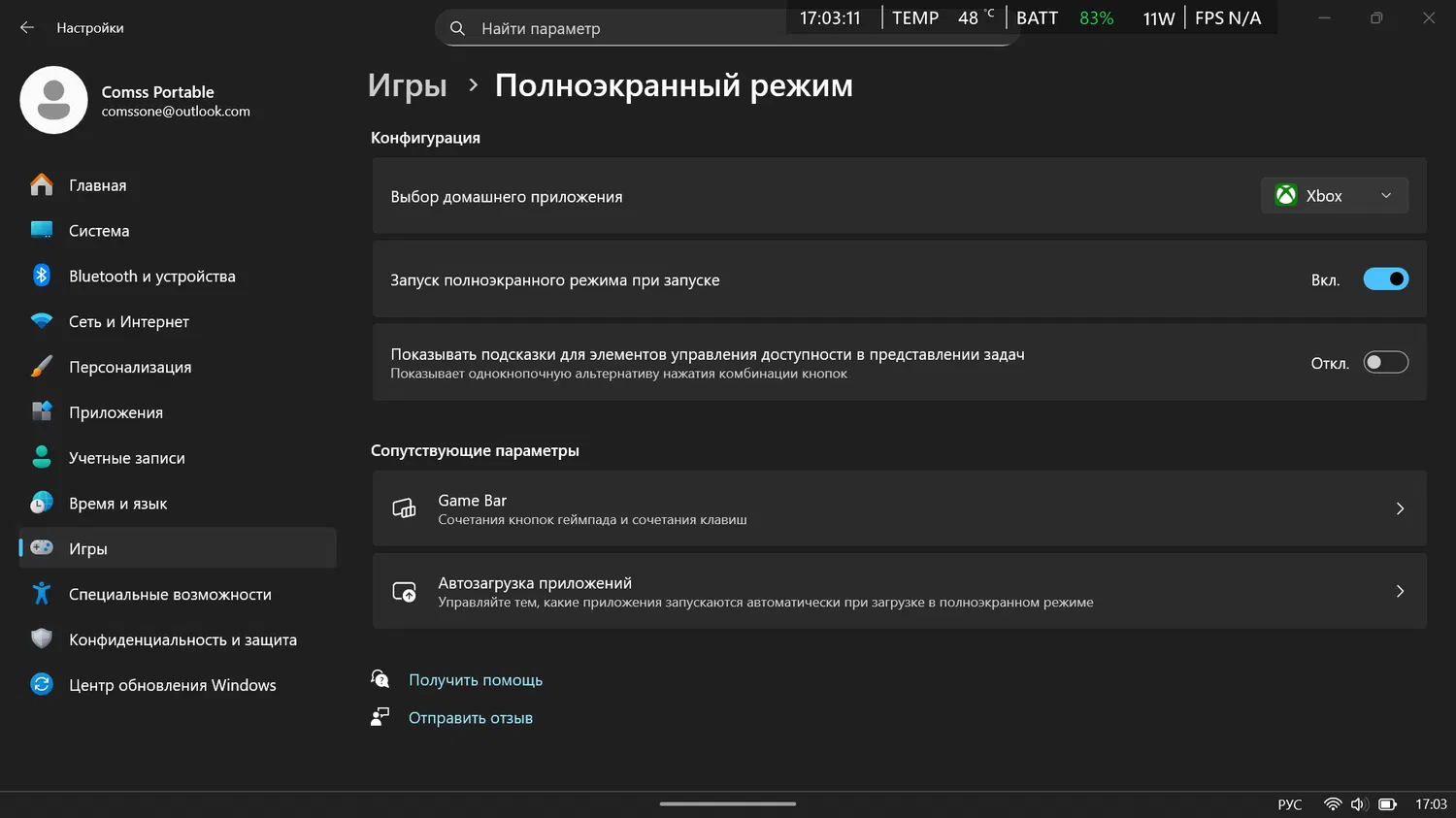
Task: Click the Получить помощь link
Action: pyautogui.click(x=476, y=679)
